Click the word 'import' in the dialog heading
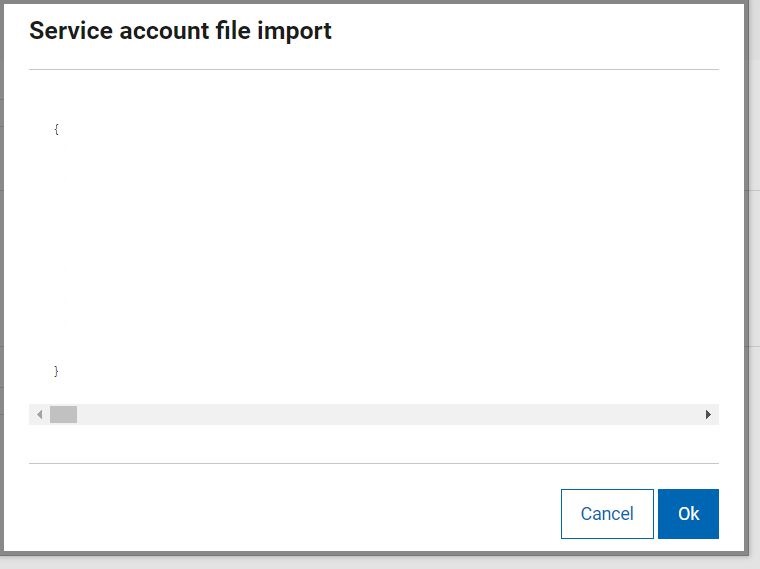760x569 pixels. [x=294, y=31]
